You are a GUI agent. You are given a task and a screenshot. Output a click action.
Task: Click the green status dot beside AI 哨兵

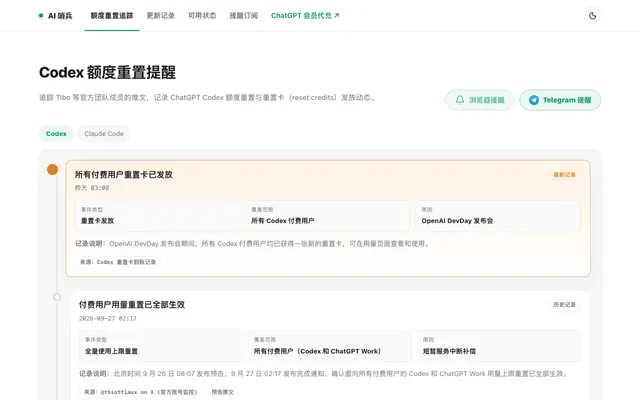(x=41, y=16)
